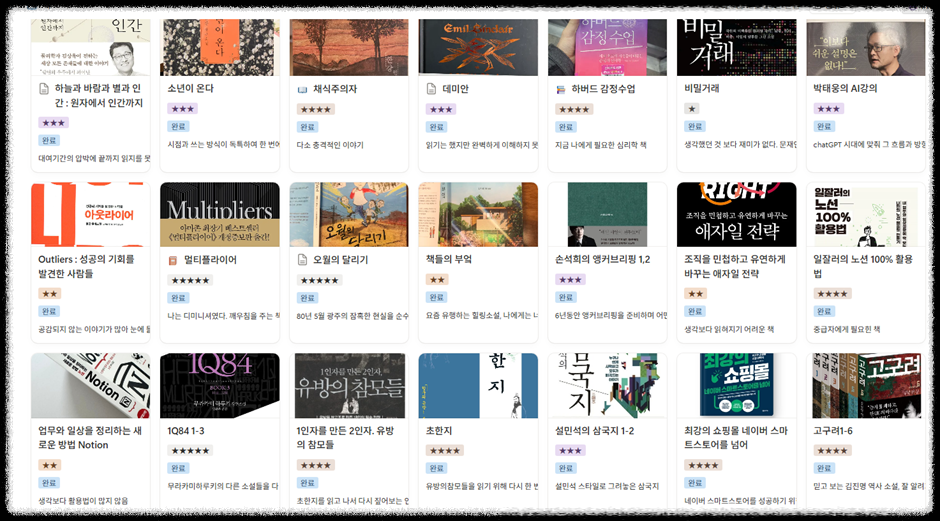The width and height of the screenshot is (940, 521).
Task: Open the 오월의 달리기 cover illustration
Action: point(349,215)
